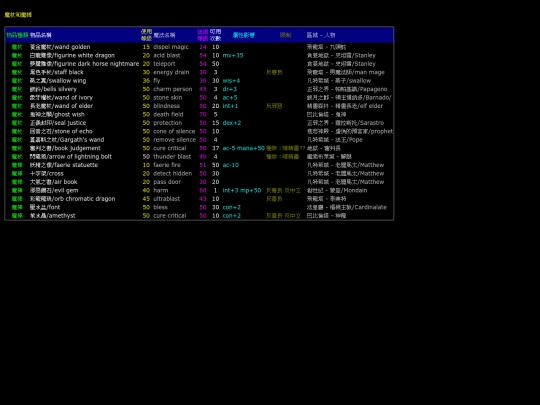Select the 'book judgement' item name
This screenshot has width=540, height=405.
pyautogui.click(x=65, y=148)
